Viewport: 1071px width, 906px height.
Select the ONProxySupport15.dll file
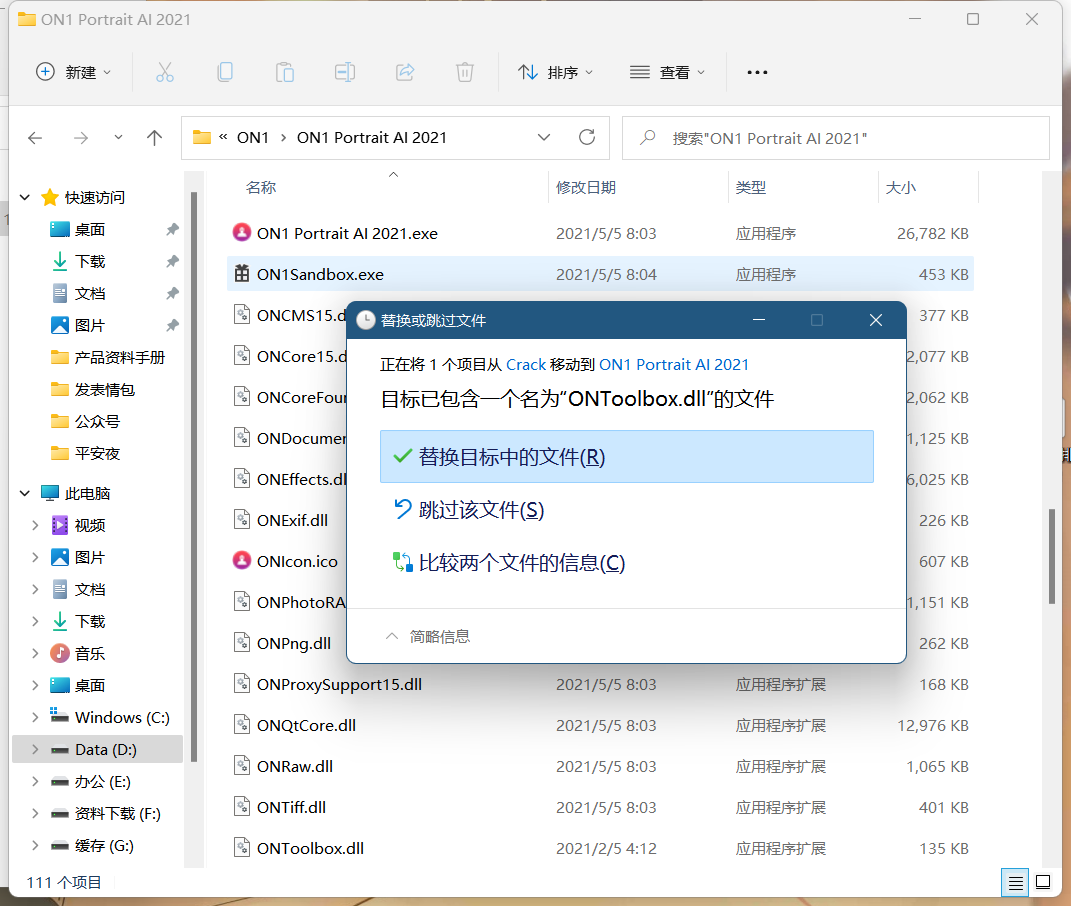point(600,684)
